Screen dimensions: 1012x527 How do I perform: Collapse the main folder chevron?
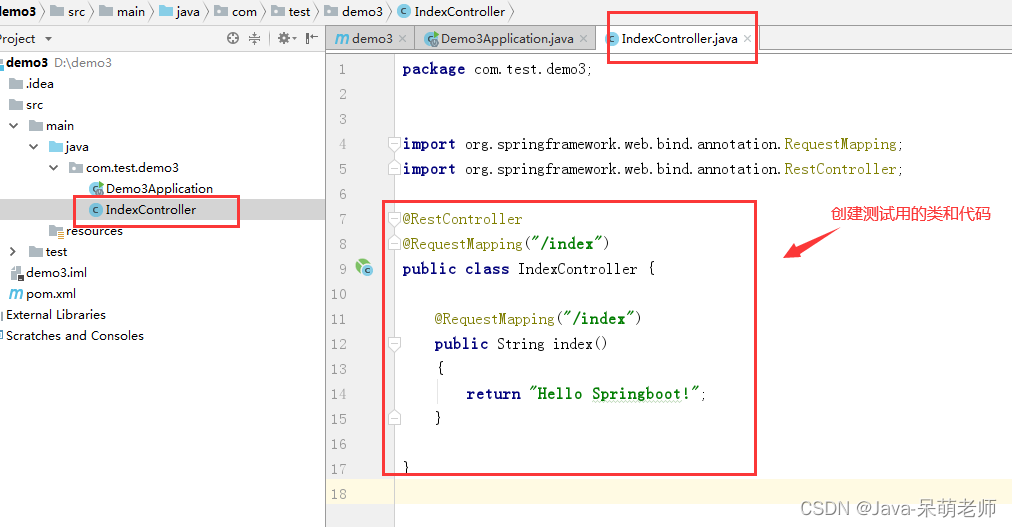(x=14, y=126)
